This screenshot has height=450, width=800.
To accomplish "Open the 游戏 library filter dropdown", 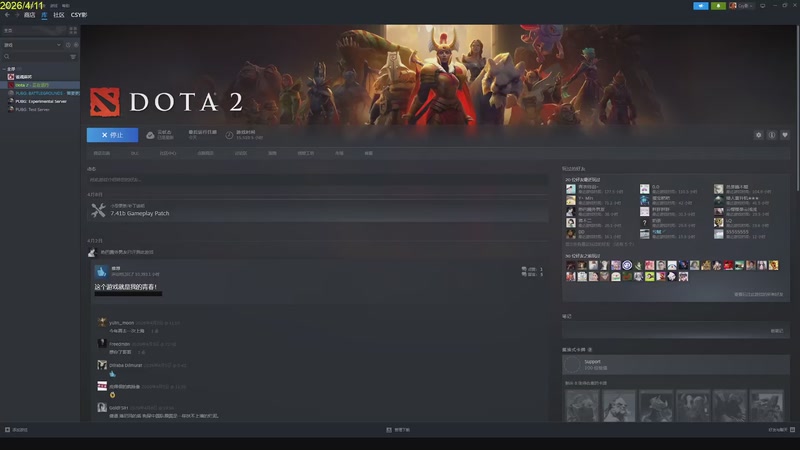I will coord(32,45).
